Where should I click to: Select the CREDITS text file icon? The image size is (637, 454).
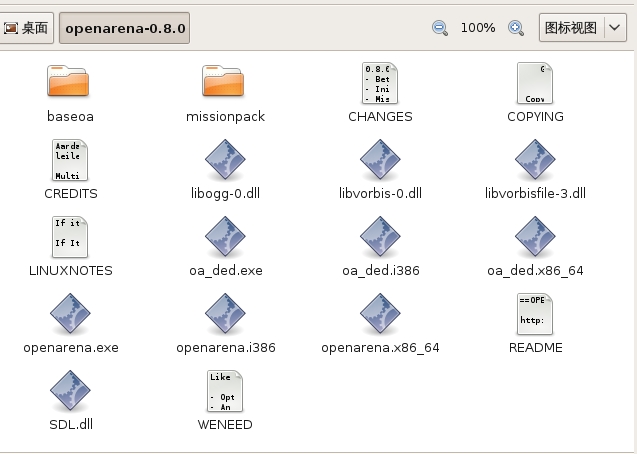tap(70, 160)
